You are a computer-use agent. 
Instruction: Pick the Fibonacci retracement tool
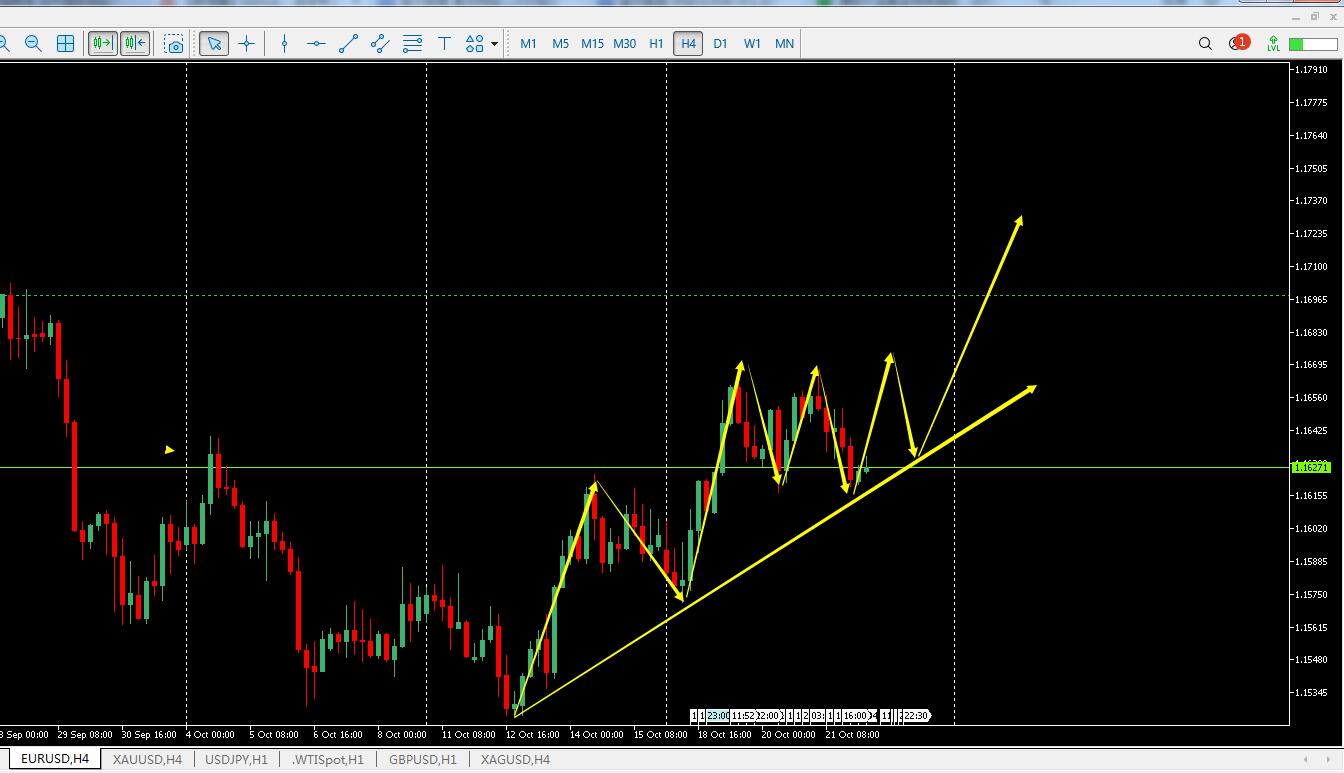click(412, 43)
